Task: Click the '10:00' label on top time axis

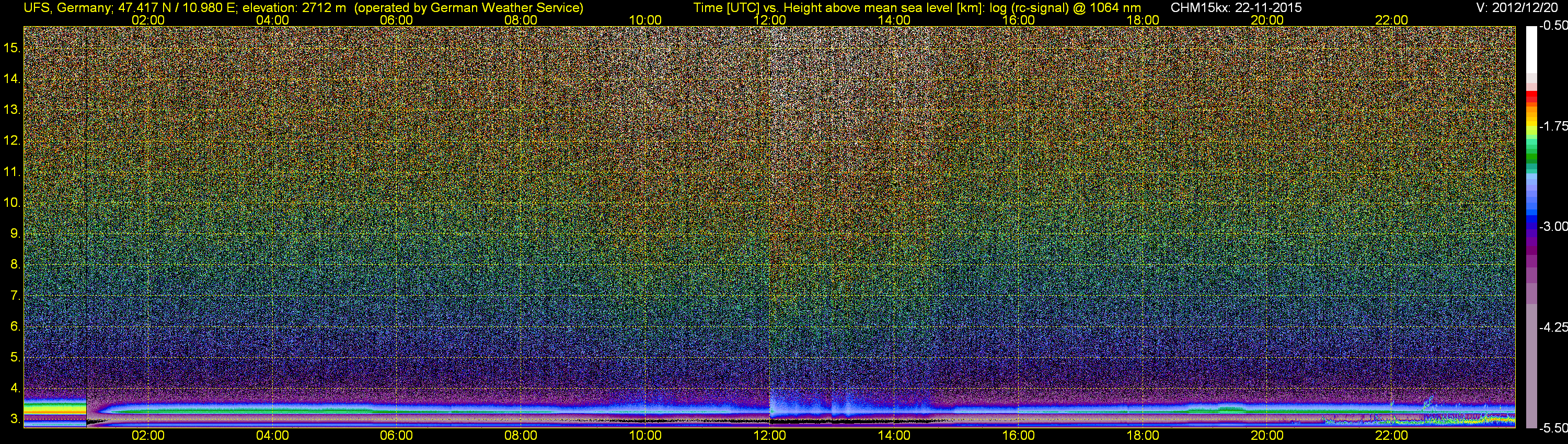Action: [645, 20]
